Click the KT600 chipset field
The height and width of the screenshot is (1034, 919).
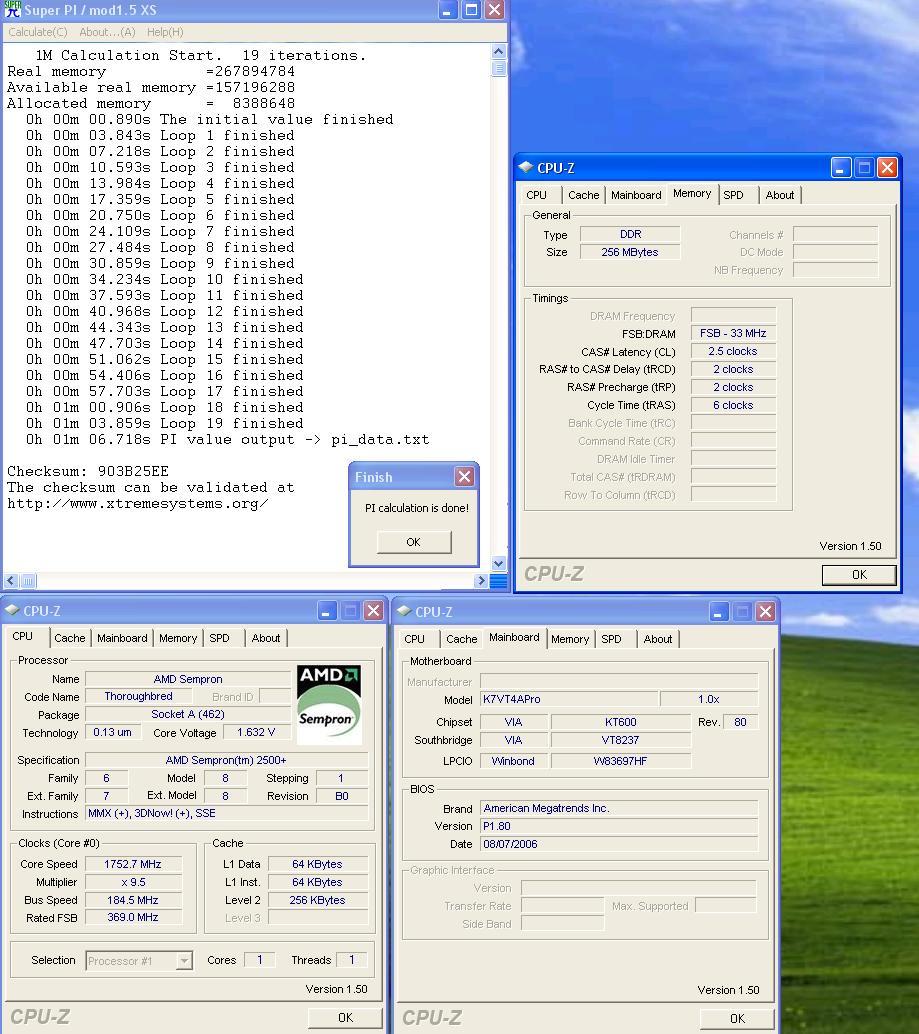(621, 722)
